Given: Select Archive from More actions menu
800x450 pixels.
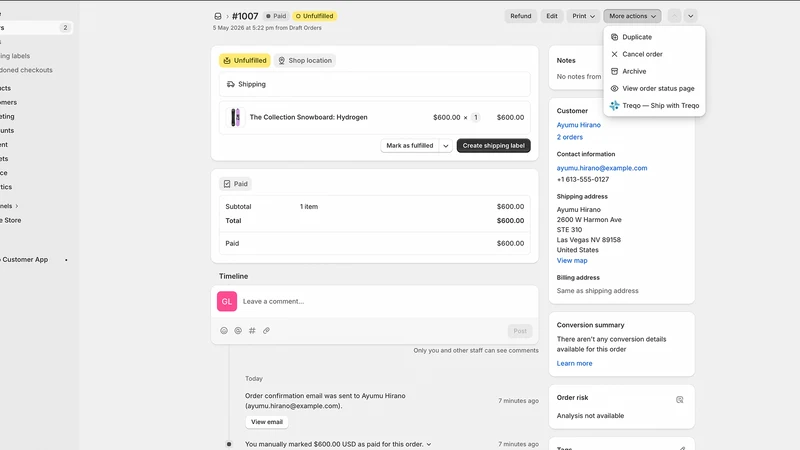Looking at the screenshot, I should [x=654, y=71].
